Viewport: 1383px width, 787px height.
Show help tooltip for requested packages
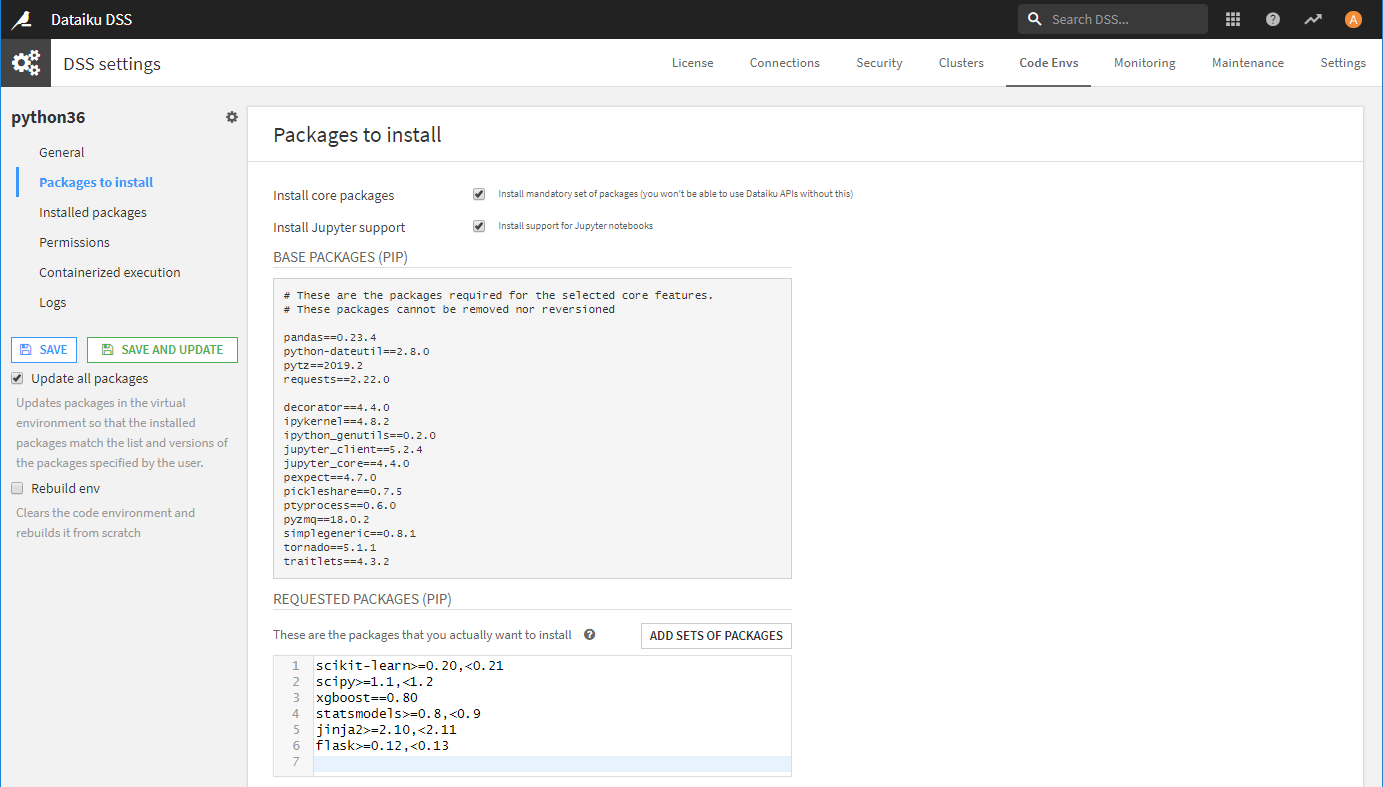tap(590, 634)
